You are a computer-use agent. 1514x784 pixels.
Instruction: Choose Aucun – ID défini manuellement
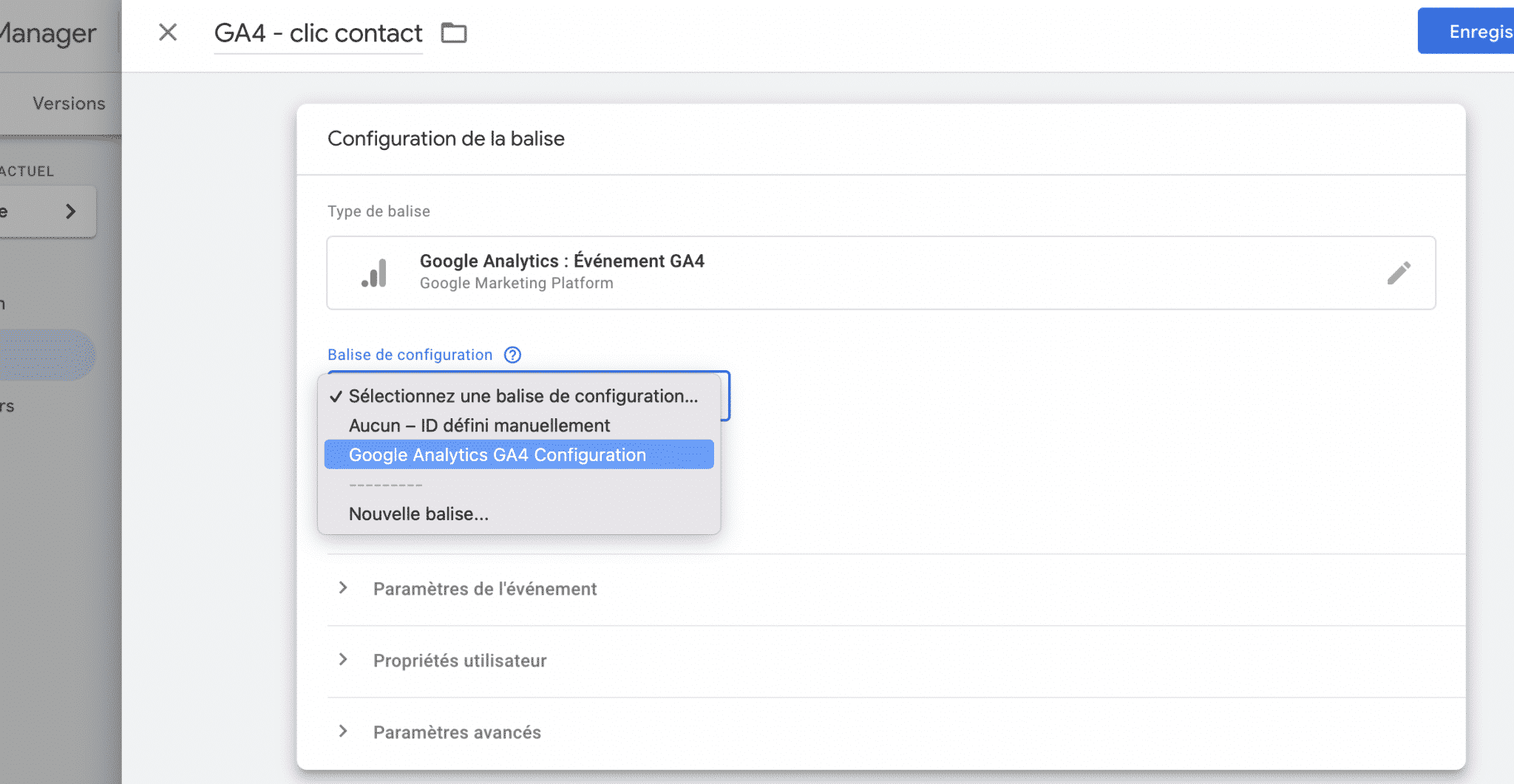click(519, 426)
